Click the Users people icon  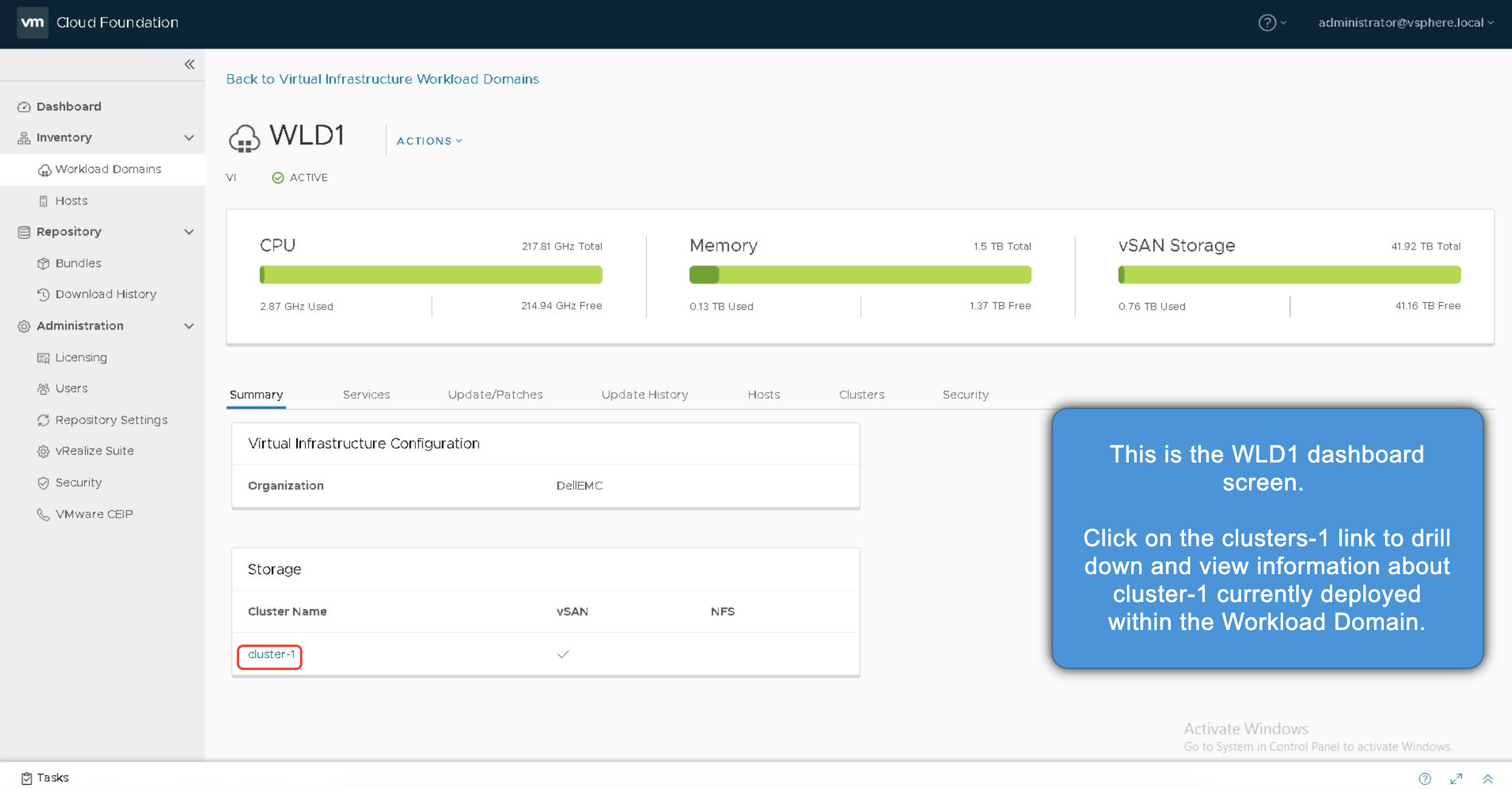43,388
